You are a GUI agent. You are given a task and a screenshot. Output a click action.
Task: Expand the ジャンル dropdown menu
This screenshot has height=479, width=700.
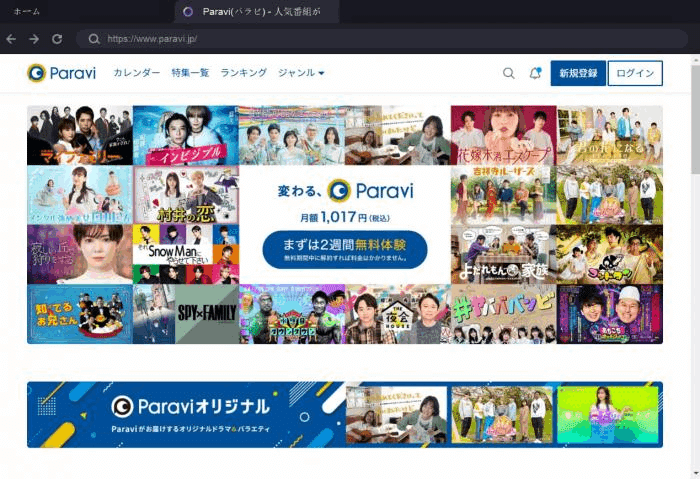[x=301, y=73]
